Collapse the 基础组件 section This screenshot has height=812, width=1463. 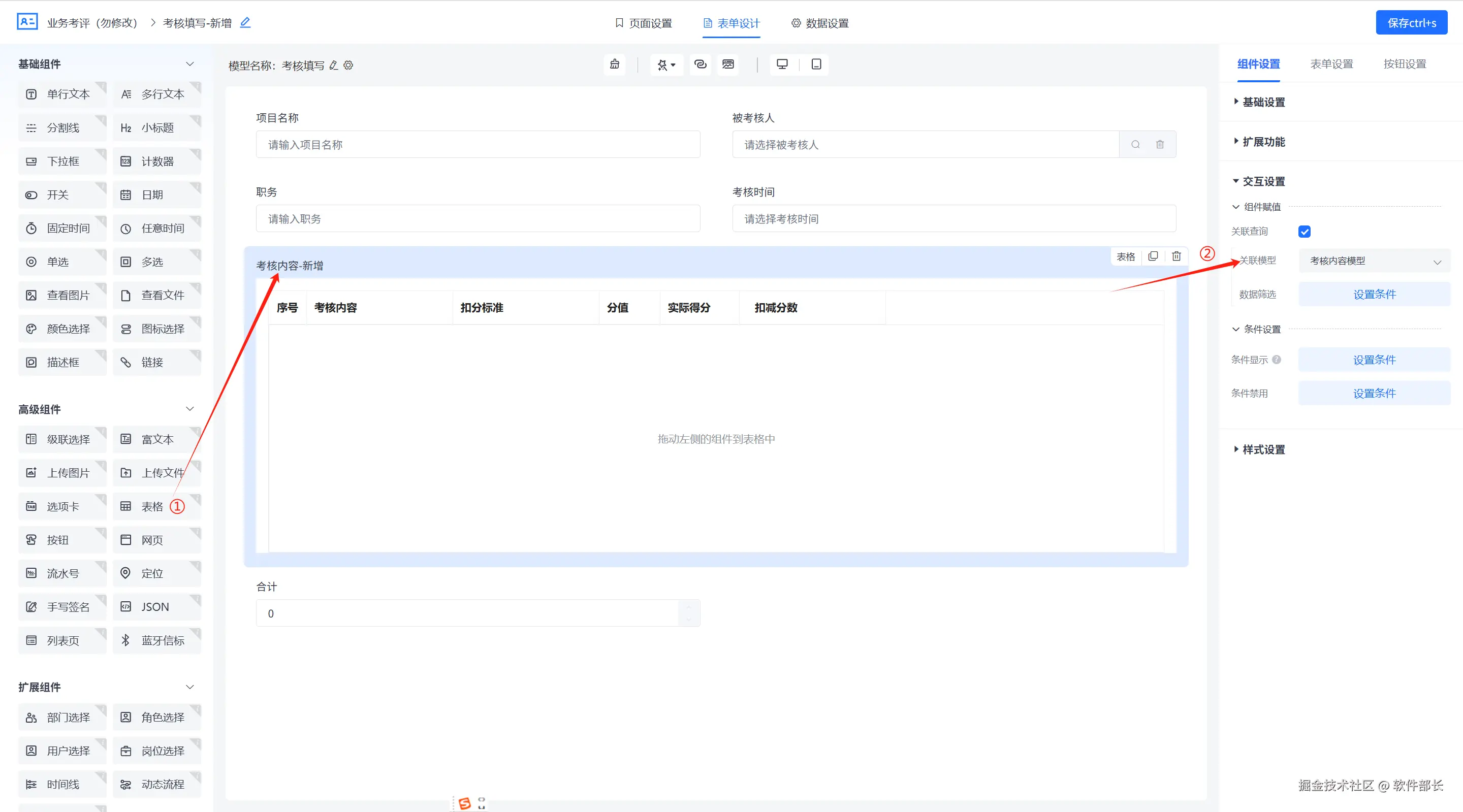coord(189,64)
